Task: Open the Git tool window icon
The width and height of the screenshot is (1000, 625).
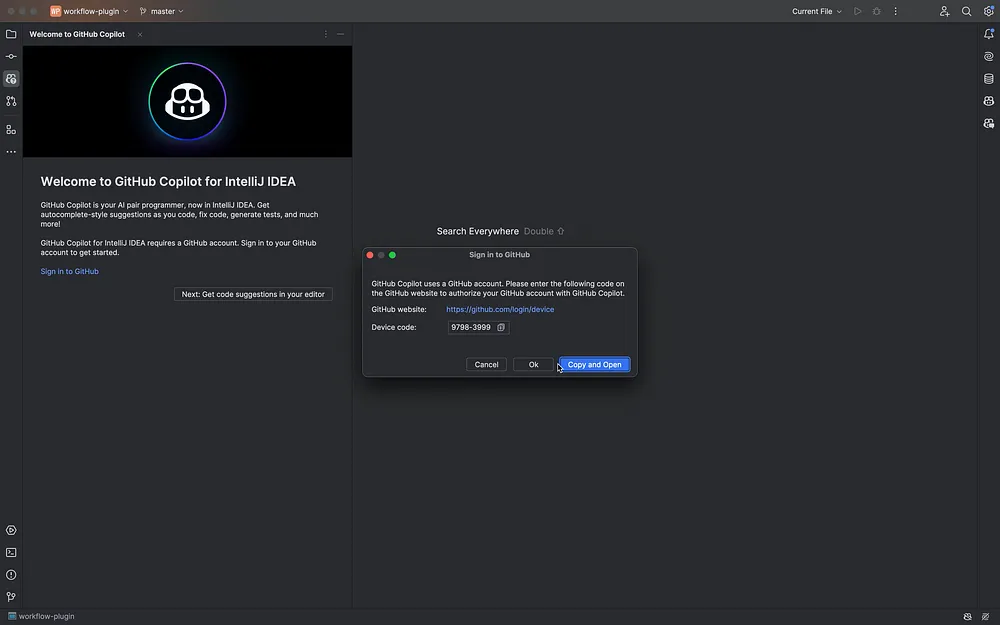Action: (x=11, y=597)
